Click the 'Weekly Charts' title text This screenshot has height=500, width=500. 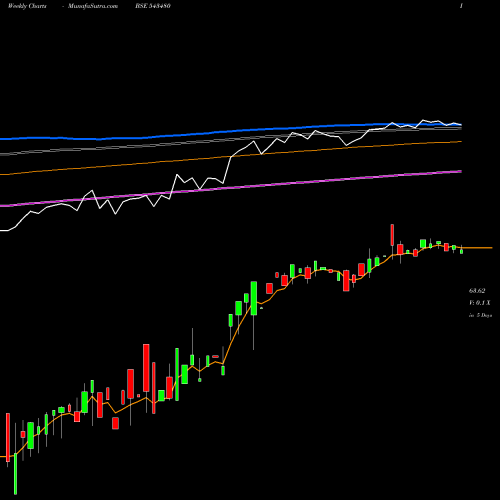(27, 6)
